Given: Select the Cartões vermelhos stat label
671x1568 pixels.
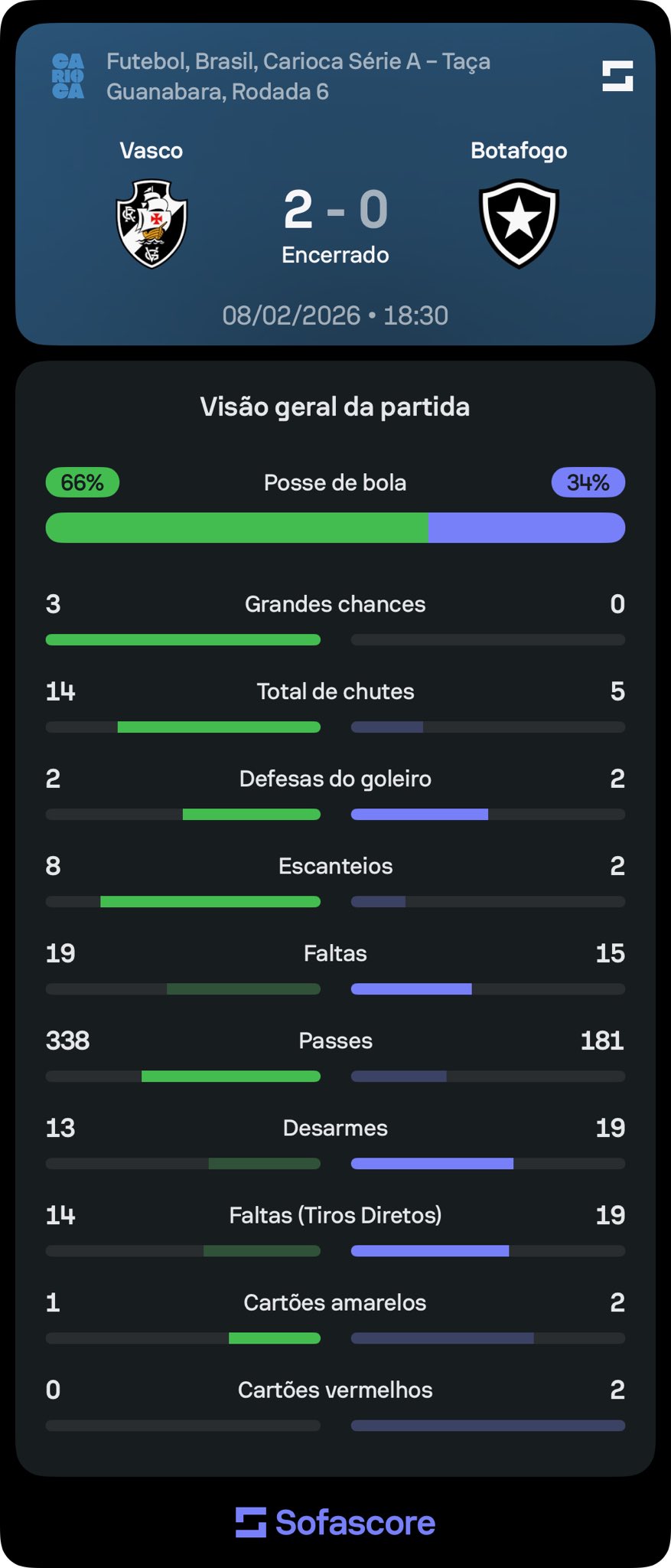Looking at the screenshot, I should click(x=335, y=1390).
